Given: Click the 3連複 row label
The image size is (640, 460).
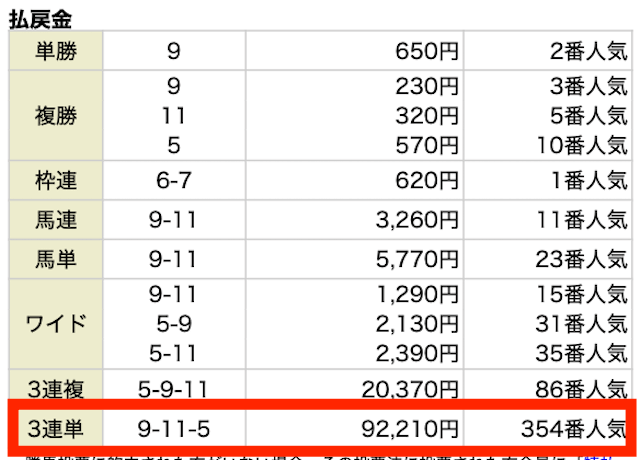Looking at the screenshot, I should point(56,389).
